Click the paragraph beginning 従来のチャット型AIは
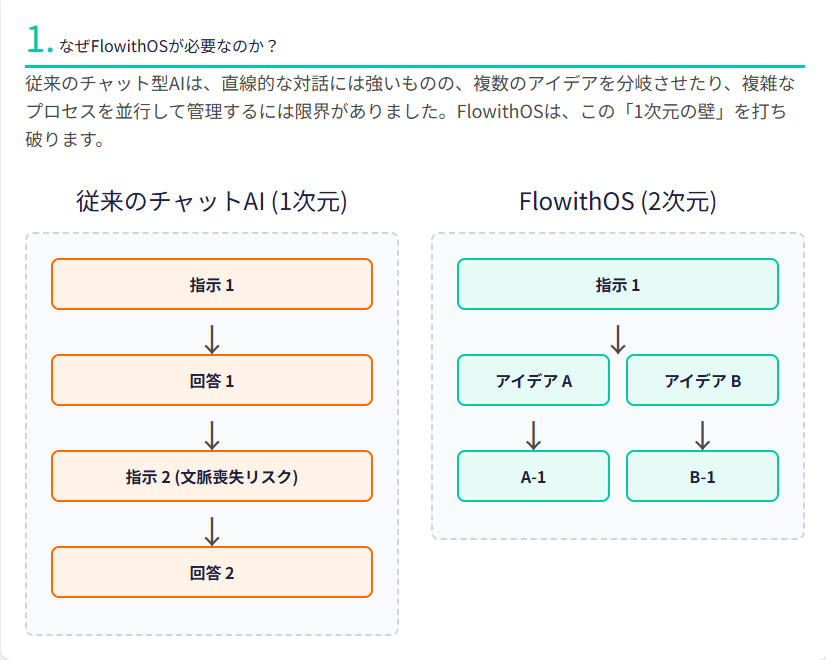This screenshot has width=826, height=660. [x=412, y=111]
